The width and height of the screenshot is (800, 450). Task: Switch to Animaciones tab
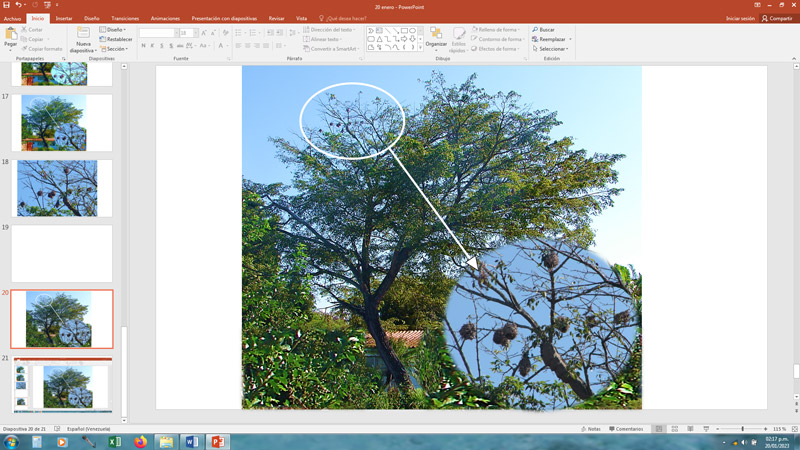pyautogui.click(x=165, y=18)
